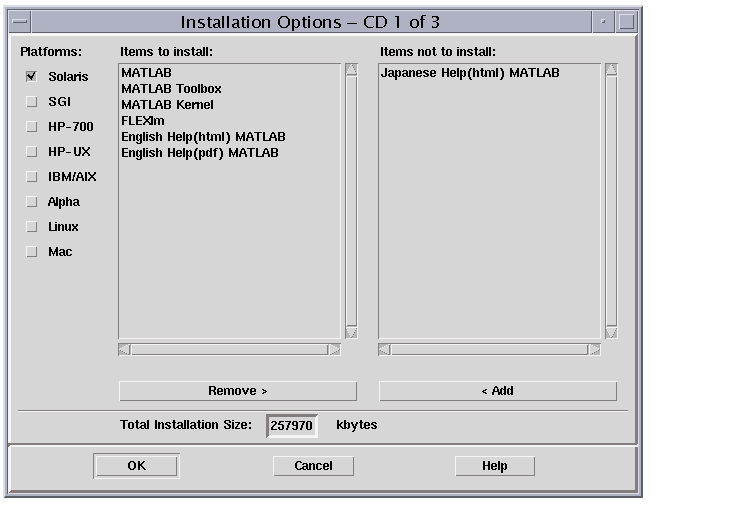Click the Total Installation Size field
This screenshot has height=510, width=750.
pyautogui.click(x=292, y=426)
